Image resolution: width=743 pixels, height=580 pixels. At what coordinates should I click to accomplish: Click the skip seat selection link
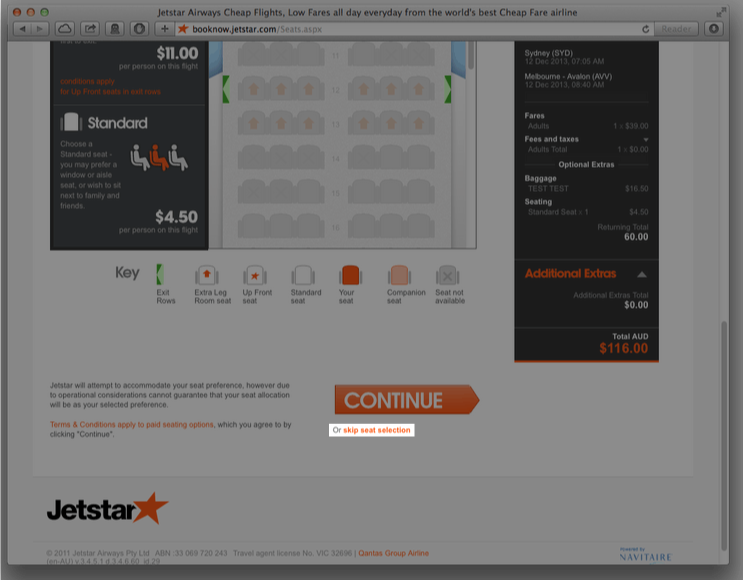[377, 430]
